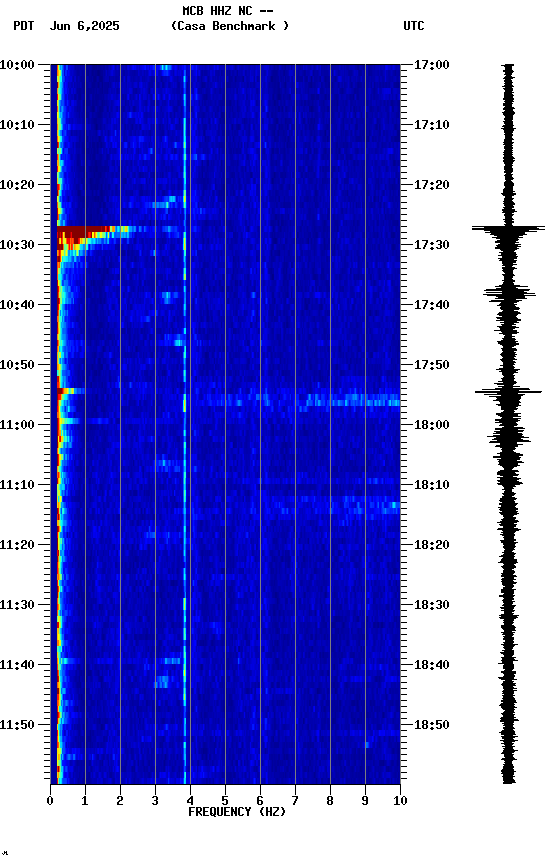Click the '17:40' UTC time label
Screen dimensions: 552x864
coord(432,305)
